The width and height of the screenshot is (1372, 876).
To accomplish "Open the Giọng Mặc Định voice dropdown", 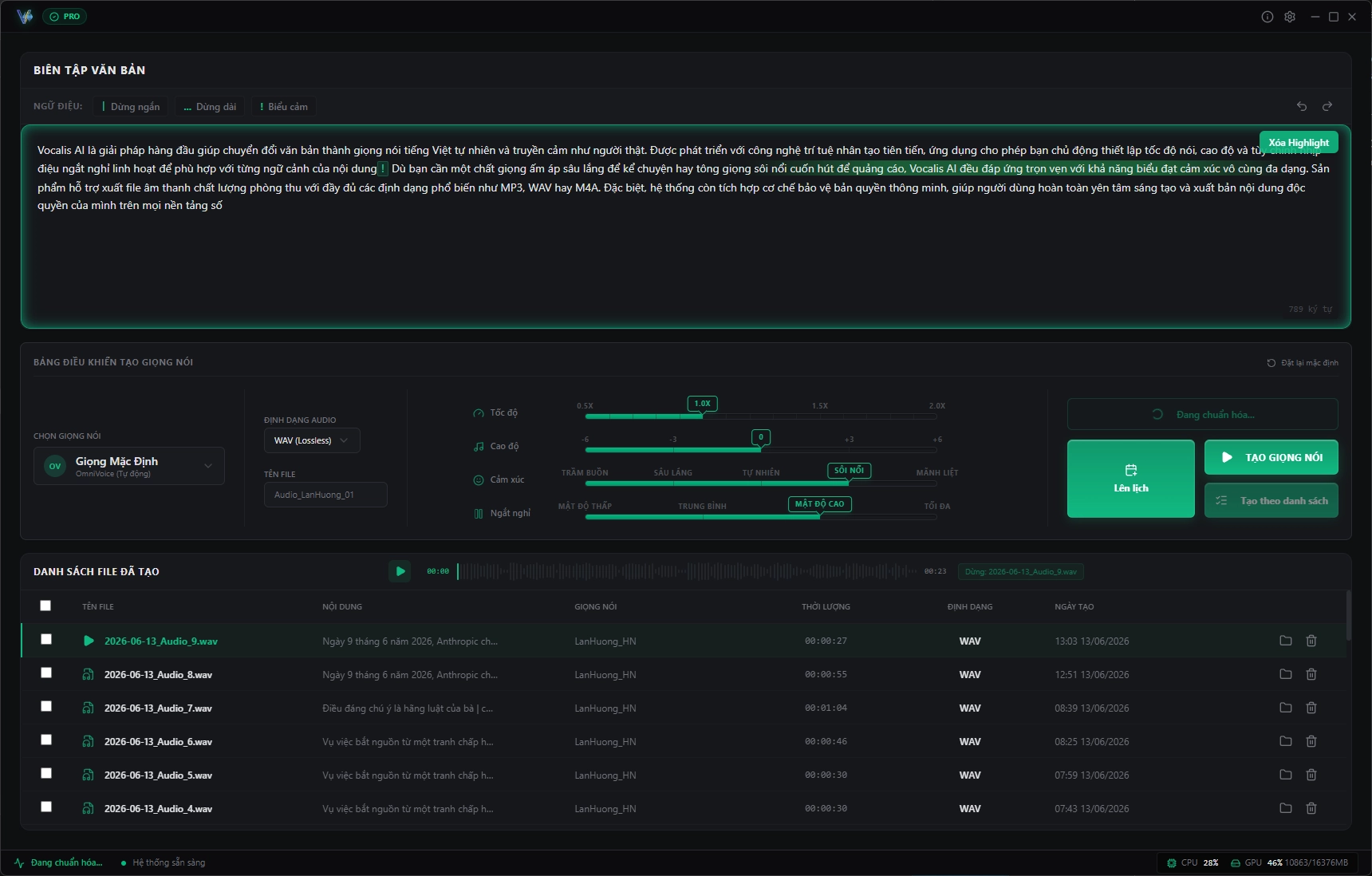I will pos(129,466).
